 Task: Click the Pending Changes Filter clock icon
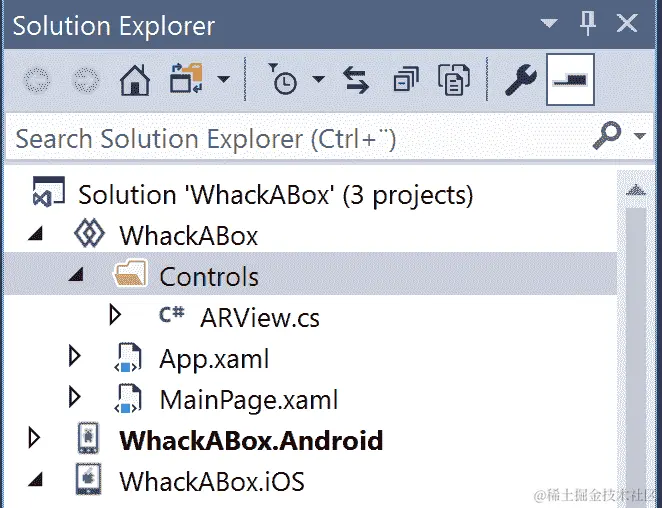pos(282,79)
